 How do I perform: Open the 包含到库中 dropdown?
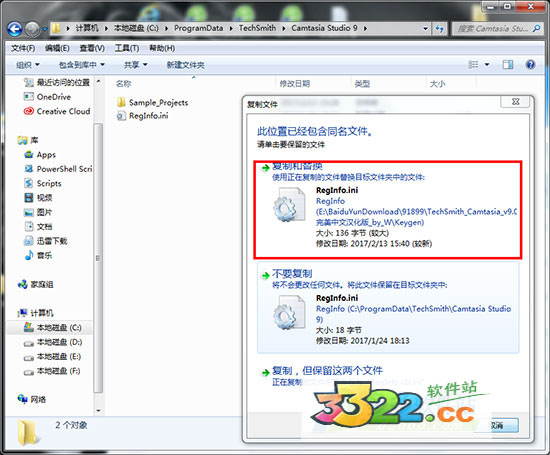(82, 65)
